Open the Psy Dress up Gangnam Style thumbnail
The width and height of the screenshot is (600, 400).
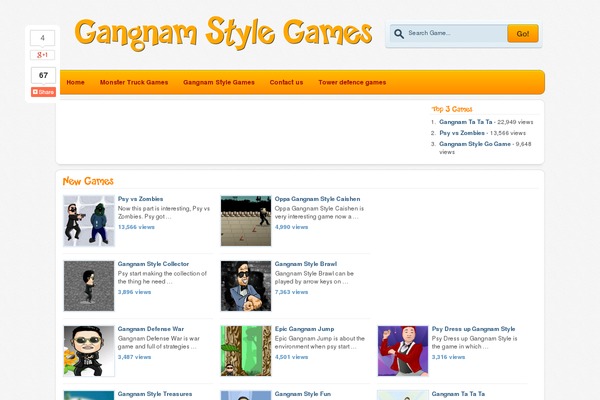pyautogui.click(x=403, y=351)
